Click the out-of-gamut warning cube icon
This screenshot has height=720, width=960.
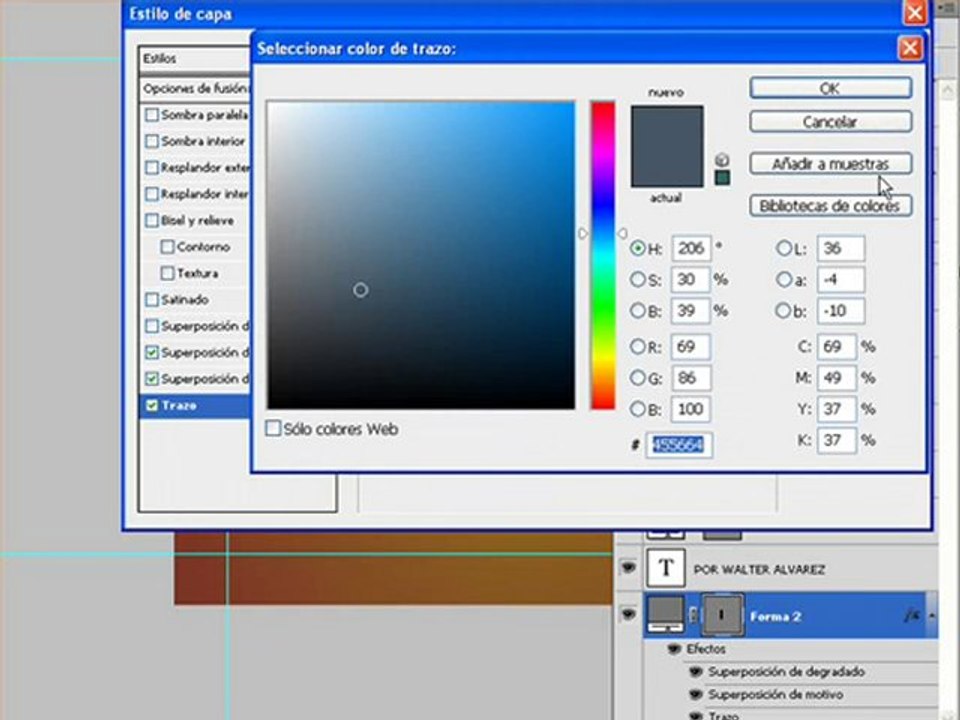pyautogui.click(x=722, y=160)
